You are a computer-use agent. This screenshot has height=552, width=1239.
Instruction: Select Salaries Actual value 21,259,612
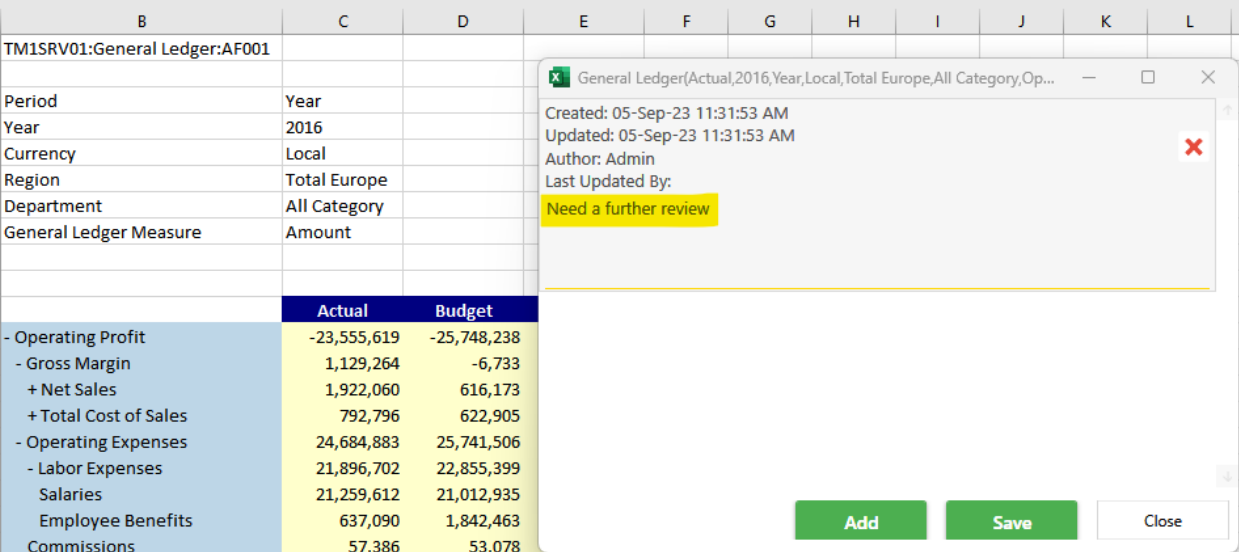(343, 493)
